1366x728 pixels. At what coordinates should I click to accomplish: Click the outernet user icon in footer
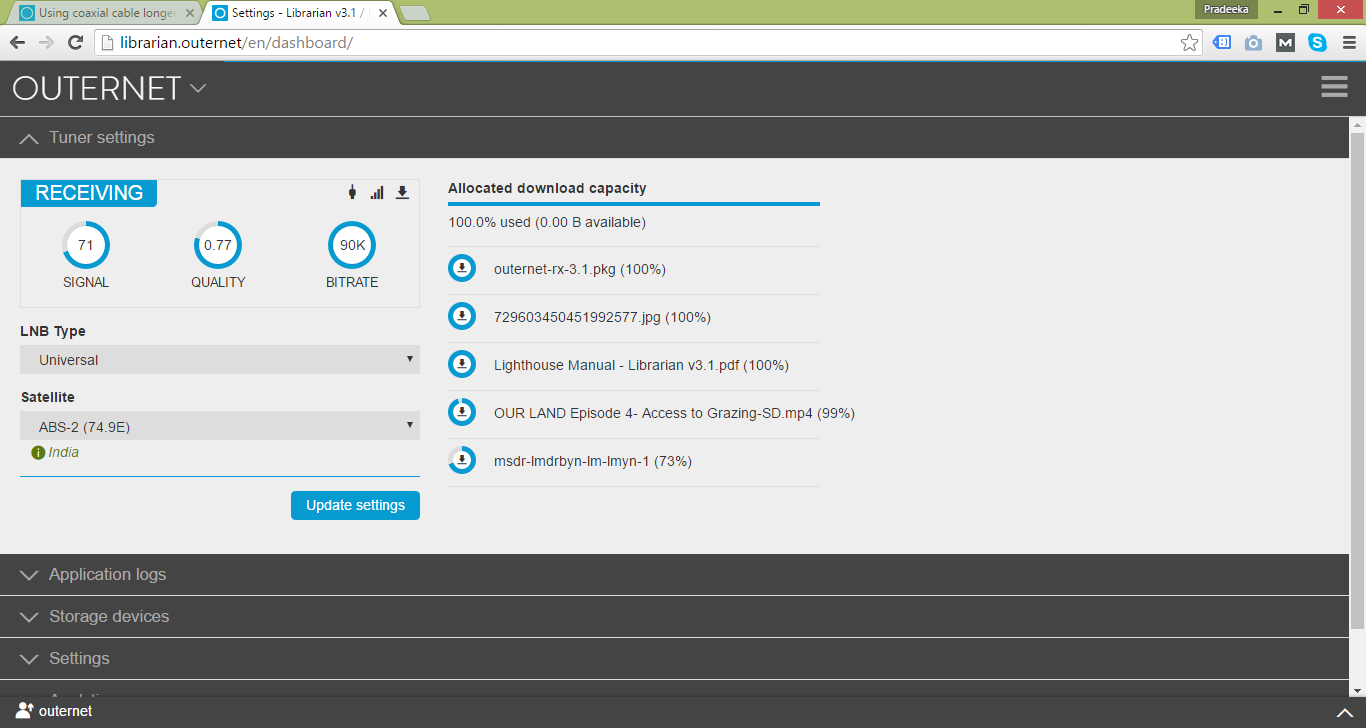[24, 711]
